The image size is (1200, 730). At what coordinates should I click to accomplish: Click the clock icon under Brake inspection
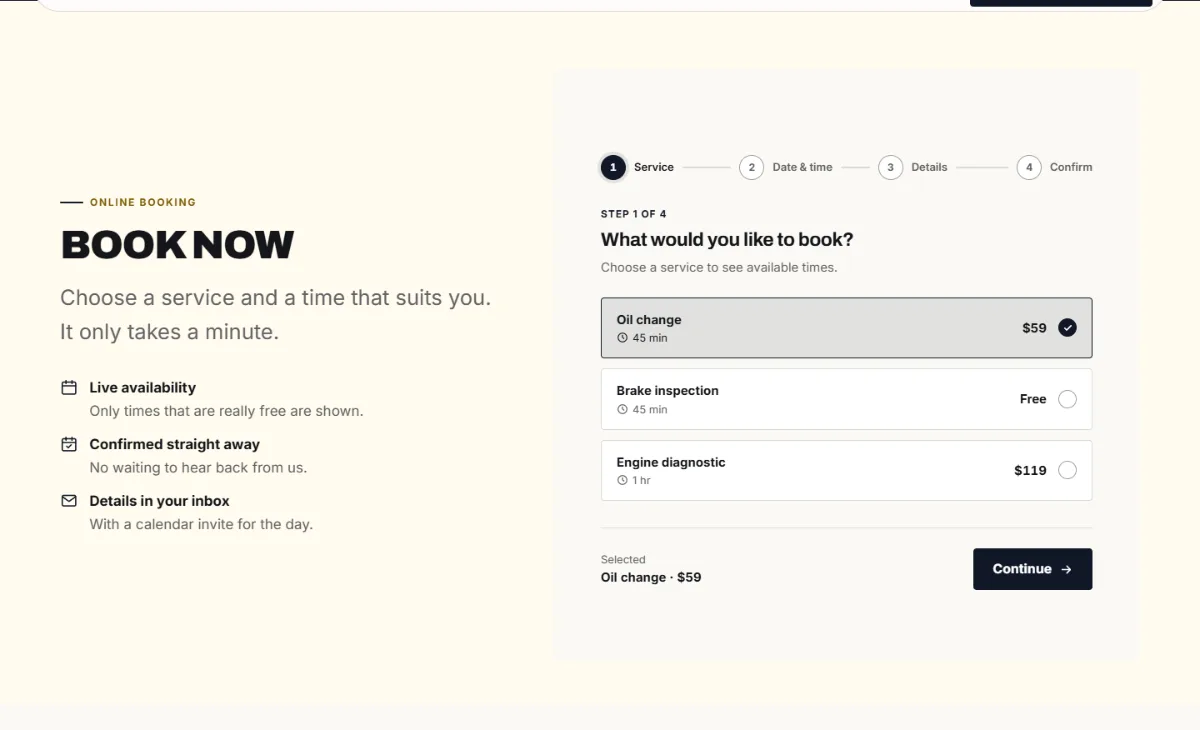point(622,410)
